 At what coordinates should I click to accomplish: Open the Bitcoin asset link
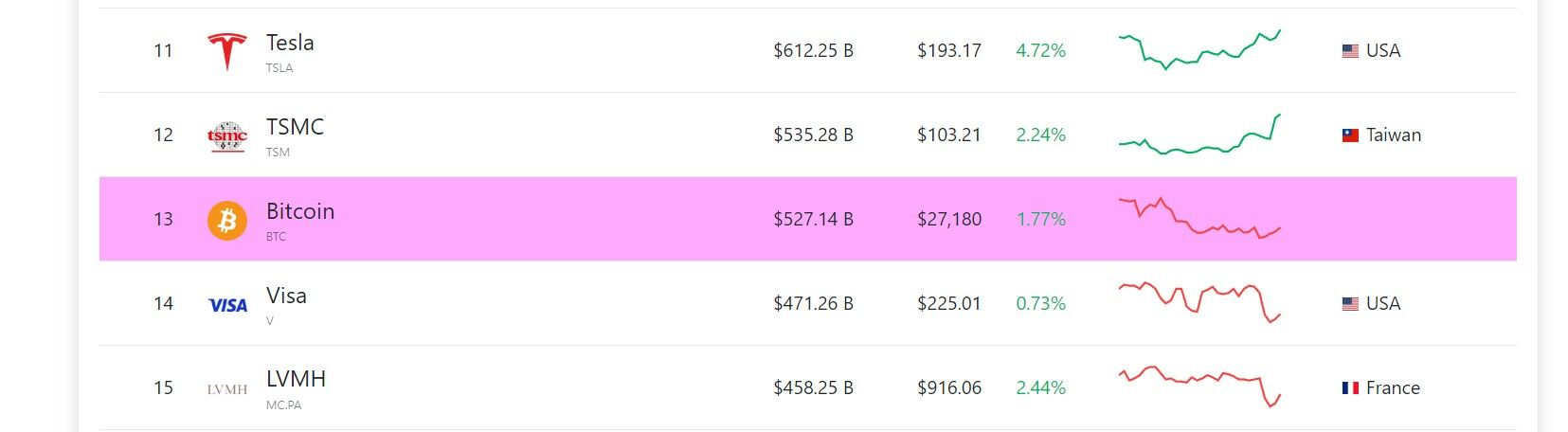point(300,212)
